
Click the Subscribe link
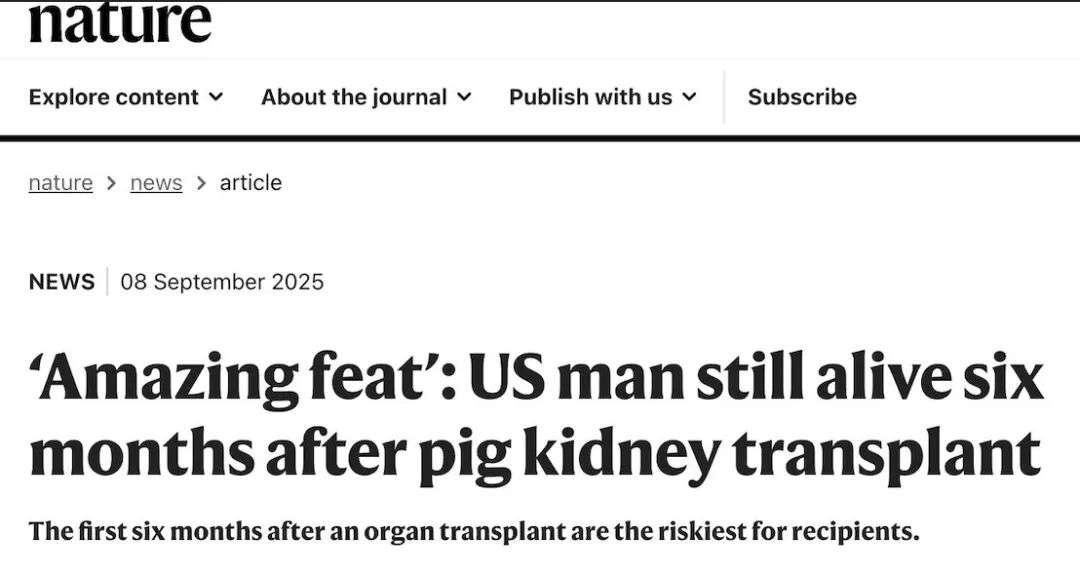[802, 97]
